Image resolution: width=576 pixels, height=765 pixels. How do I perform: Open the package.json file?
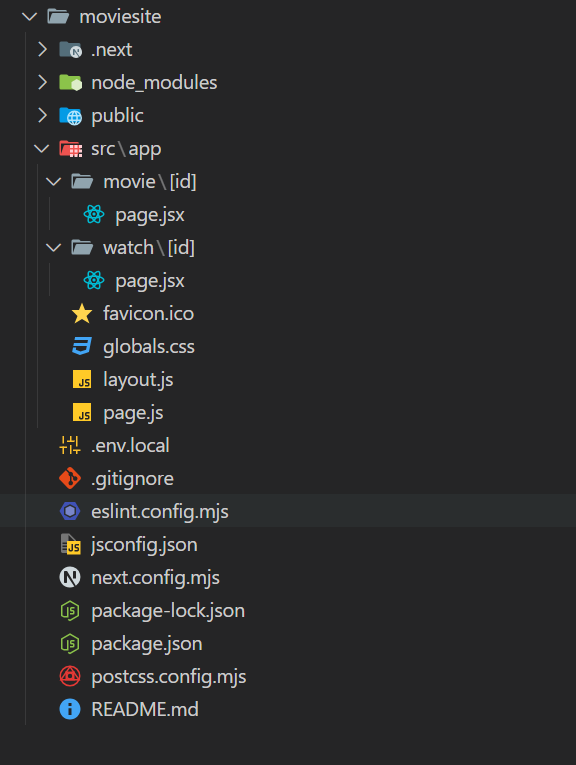click(x=147, y=644)
